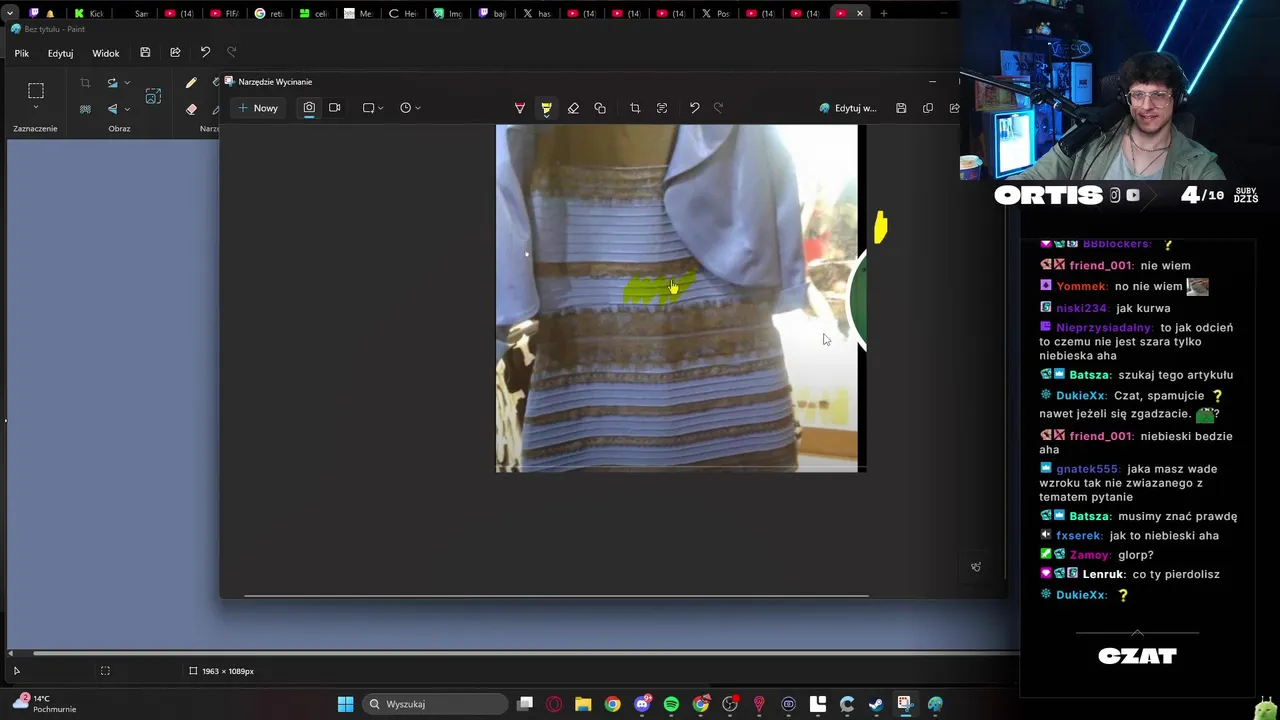Viewport: 1280px width, 720px height.
Task: Save the snip with the floppy icon
Action: (901, 108)
